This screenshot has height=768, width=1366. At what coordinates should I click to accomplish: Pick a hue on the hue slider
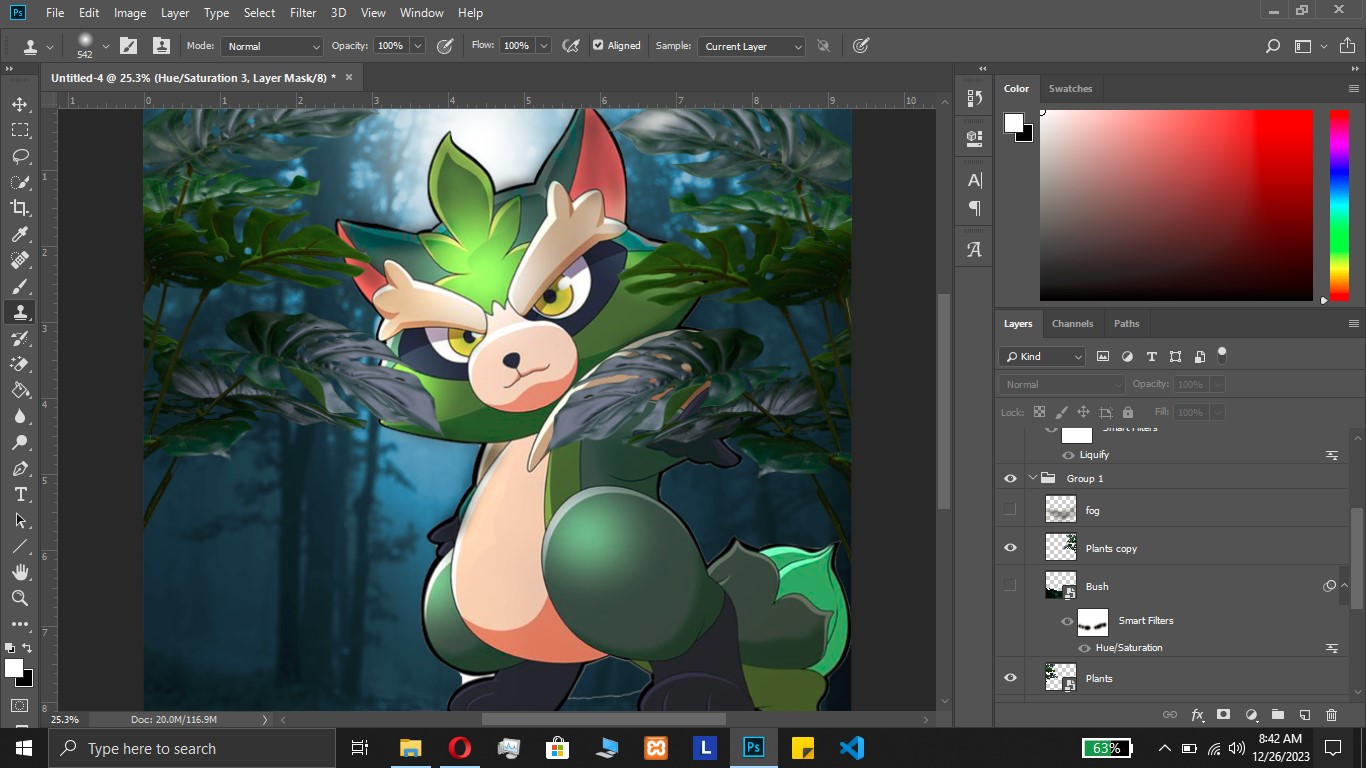(1339, 205)
